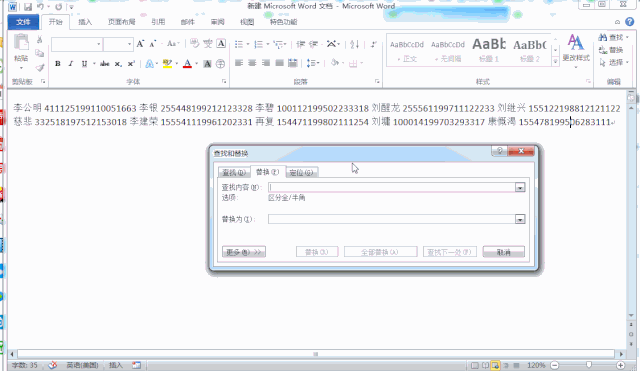
Task: Expand the Styles gallery More arrow
Action: (x=555, y=62)
